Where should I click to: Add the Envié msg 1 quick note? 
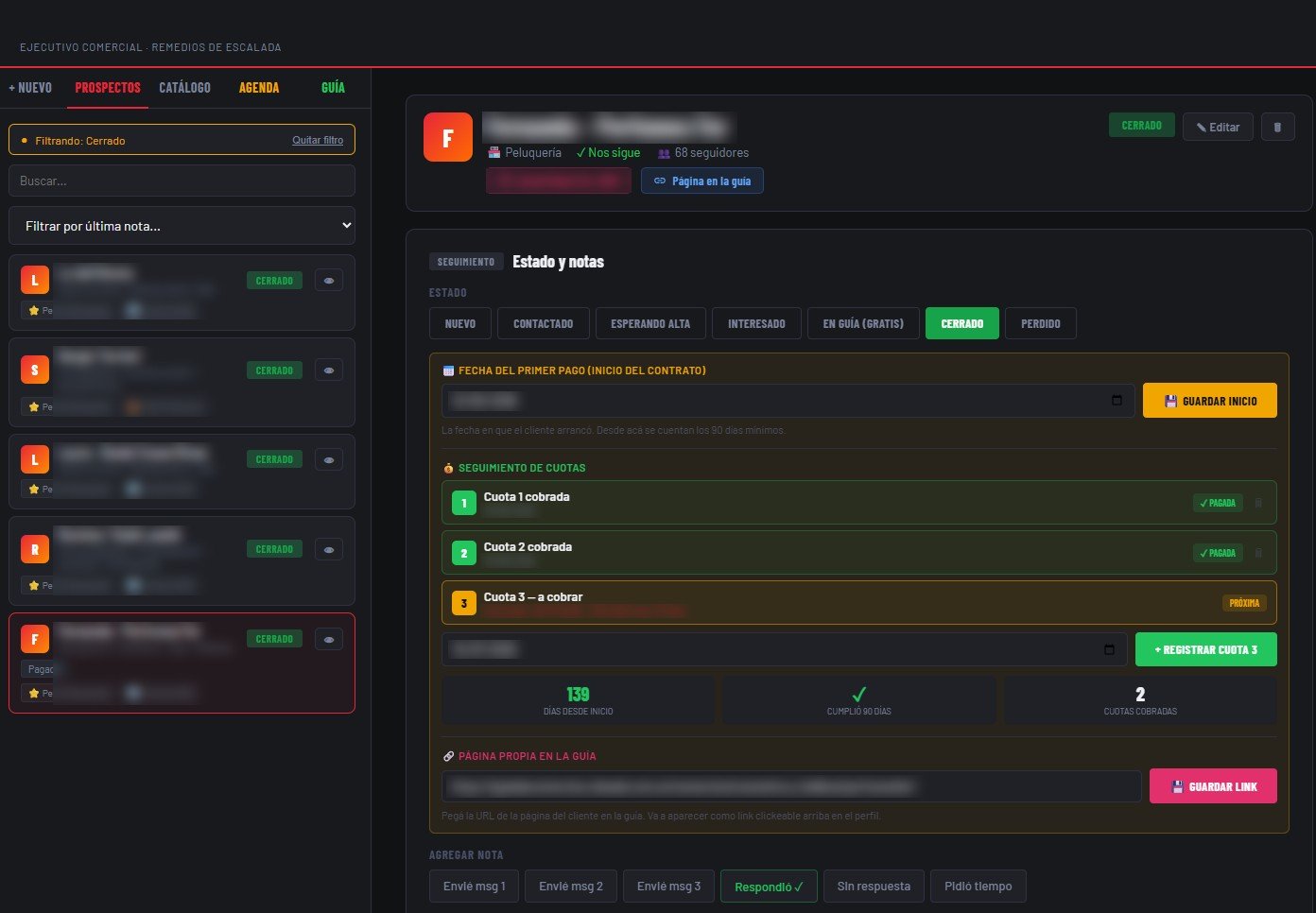tap(475, 887)
